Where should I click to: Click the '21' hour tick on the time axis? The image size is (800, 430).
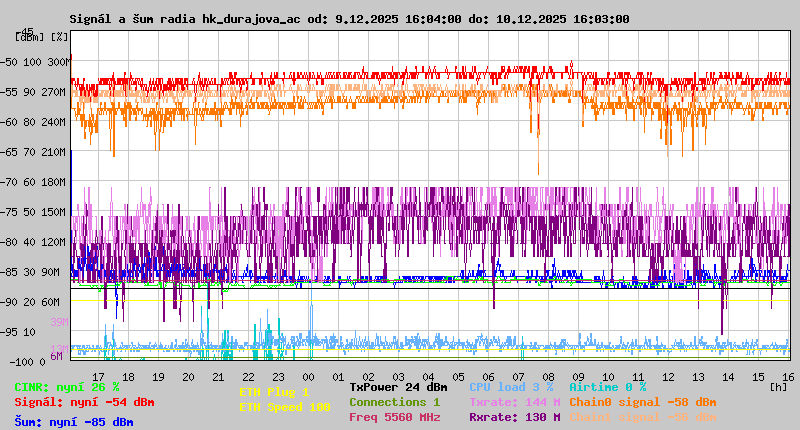pyautogui.click(x=218, y=377)
